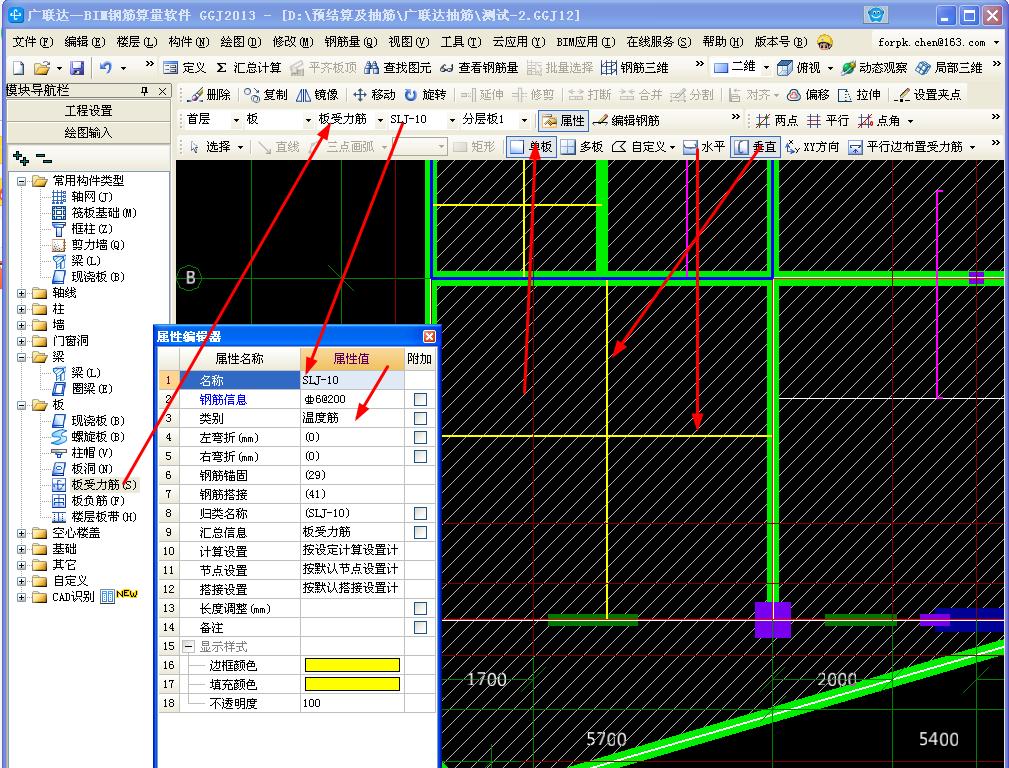Image resolution: width=1009 pixels, height=768 pixels.
Task: Toggle 单板 single-slab mode
Action: tap(531, 147)
